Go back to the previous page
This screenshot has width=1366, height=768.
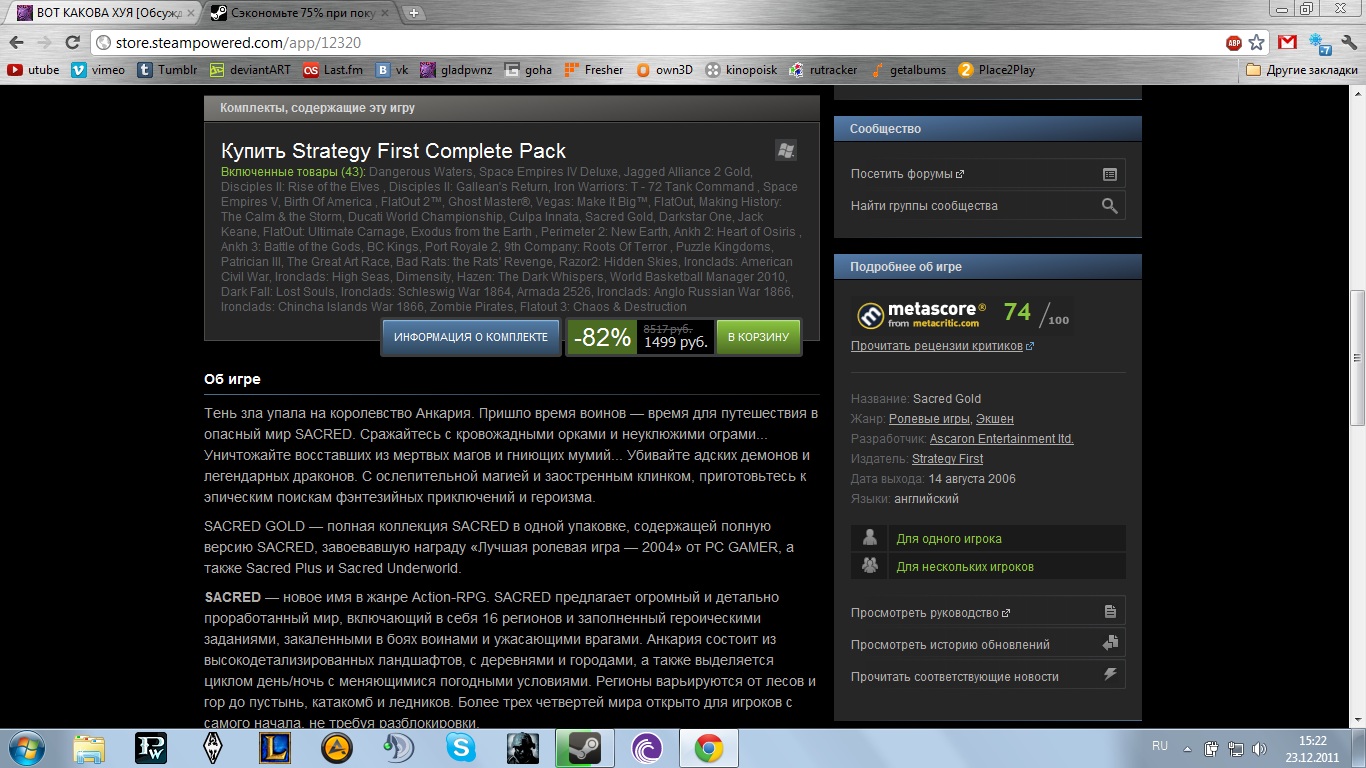(x=17, y=43)
